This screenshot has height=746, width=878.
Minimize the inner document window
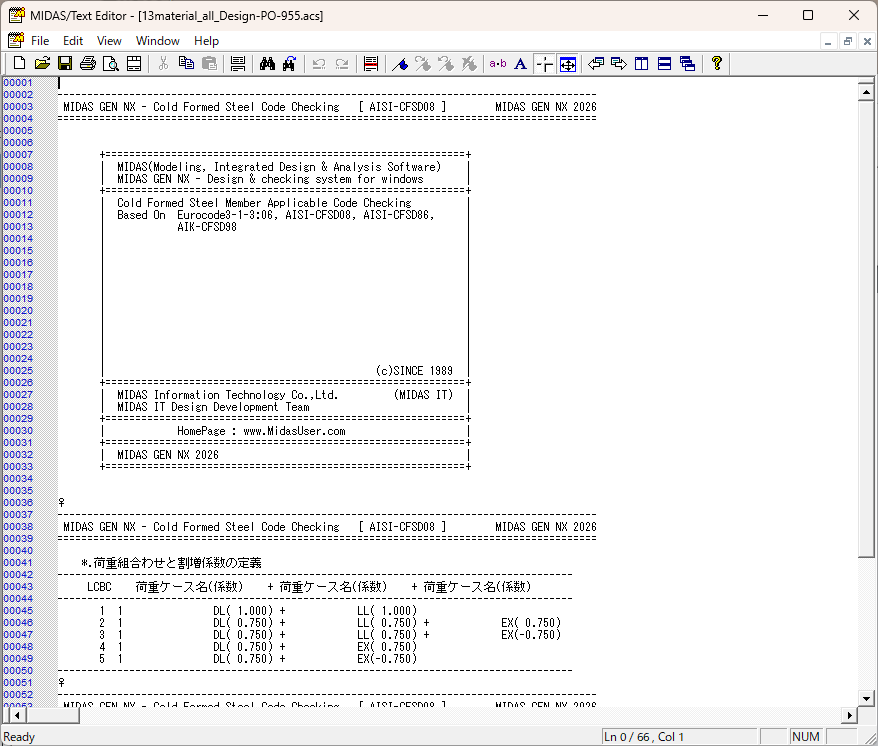[x=828, y=41]
